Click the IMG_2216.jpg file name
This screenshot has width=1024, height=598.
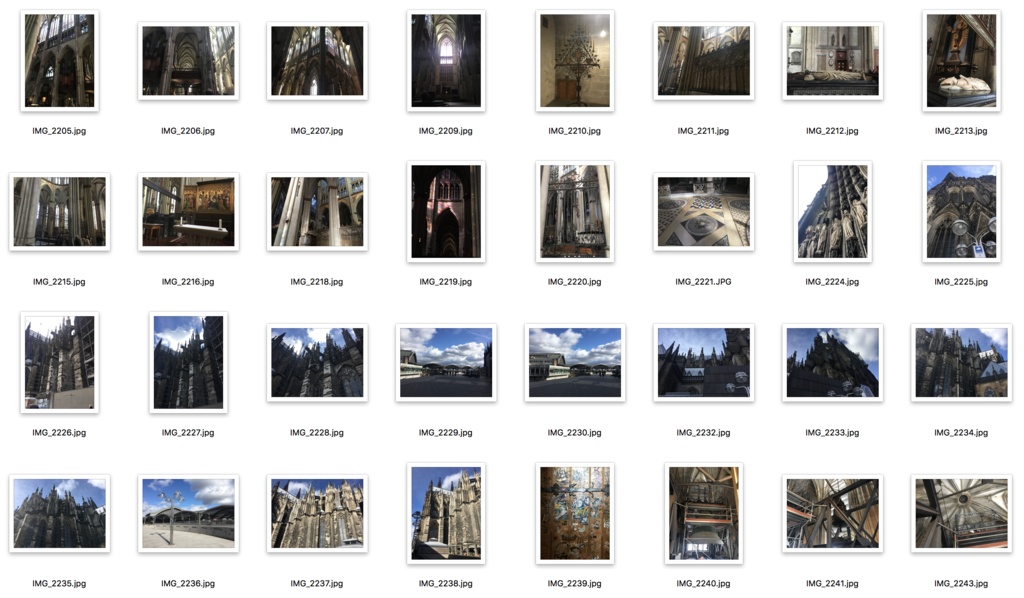click(x=188, y=281)
